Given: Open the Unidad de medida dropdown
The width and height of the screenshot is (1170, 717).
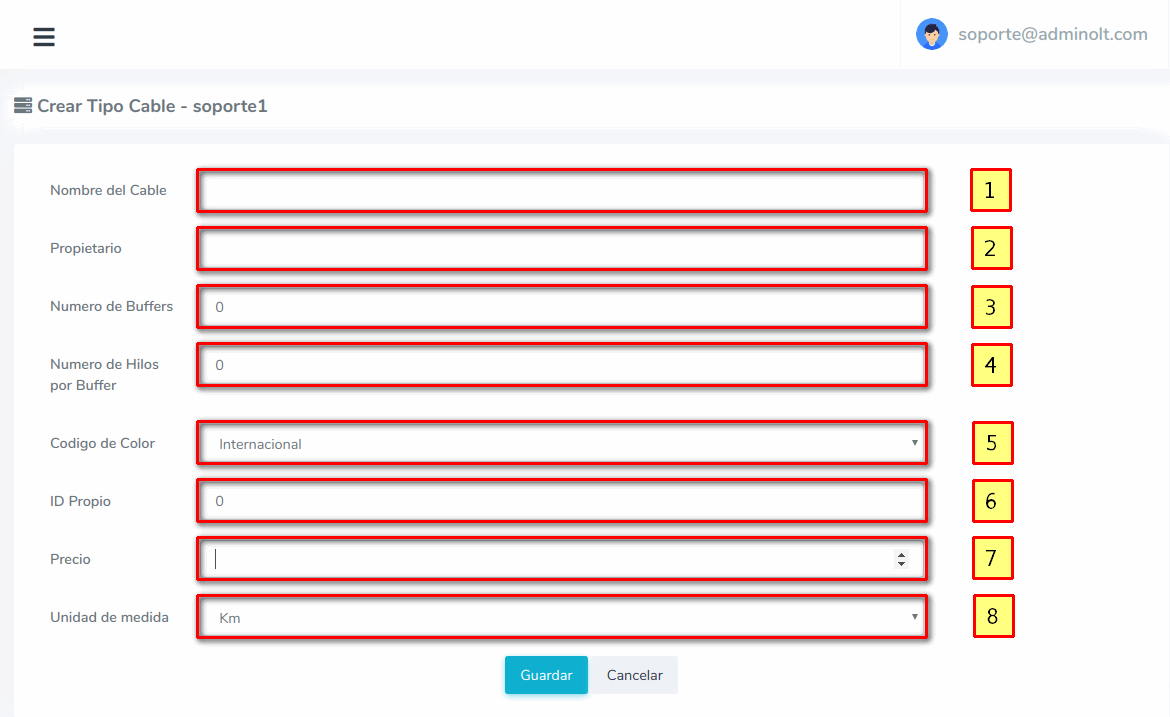Looking at the screenshot, I should pyautogui.click(x=561, y=618).
